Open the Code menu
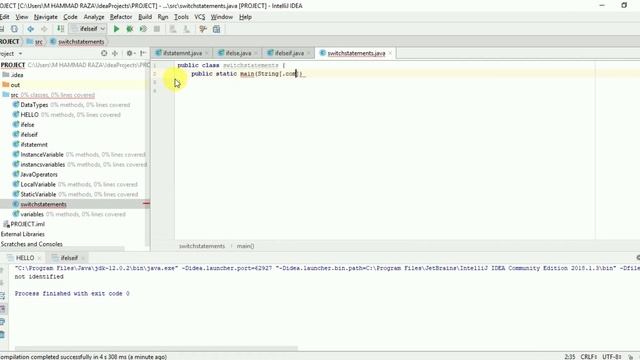Viewport: 640px width, 360px height. tap(70, 17)
